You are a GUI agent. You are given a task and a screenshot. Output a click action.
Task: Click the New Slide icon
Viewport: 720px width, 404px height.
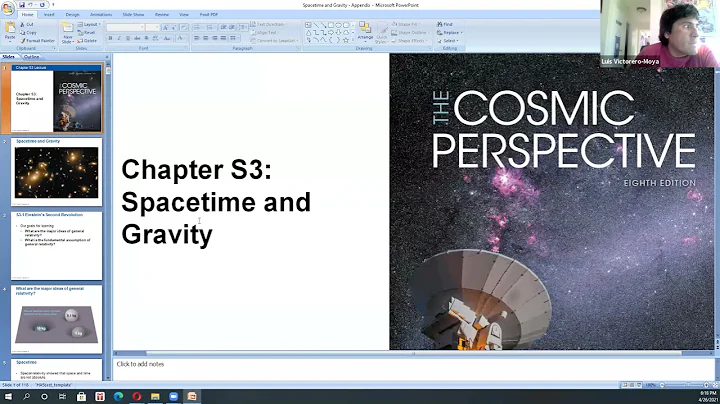click(68, 28)
